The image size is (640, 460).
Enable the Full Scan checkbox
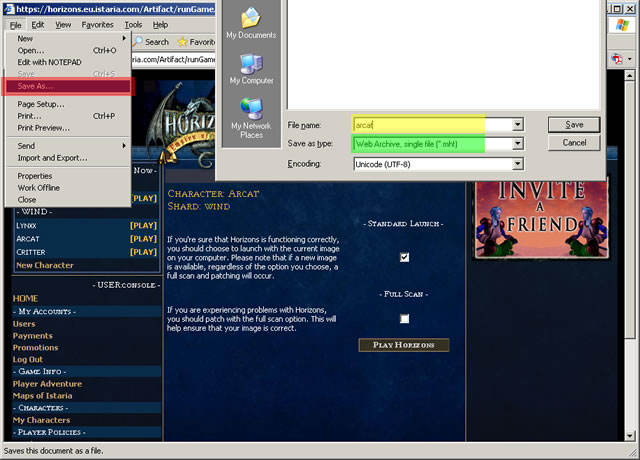click(404, 318)
